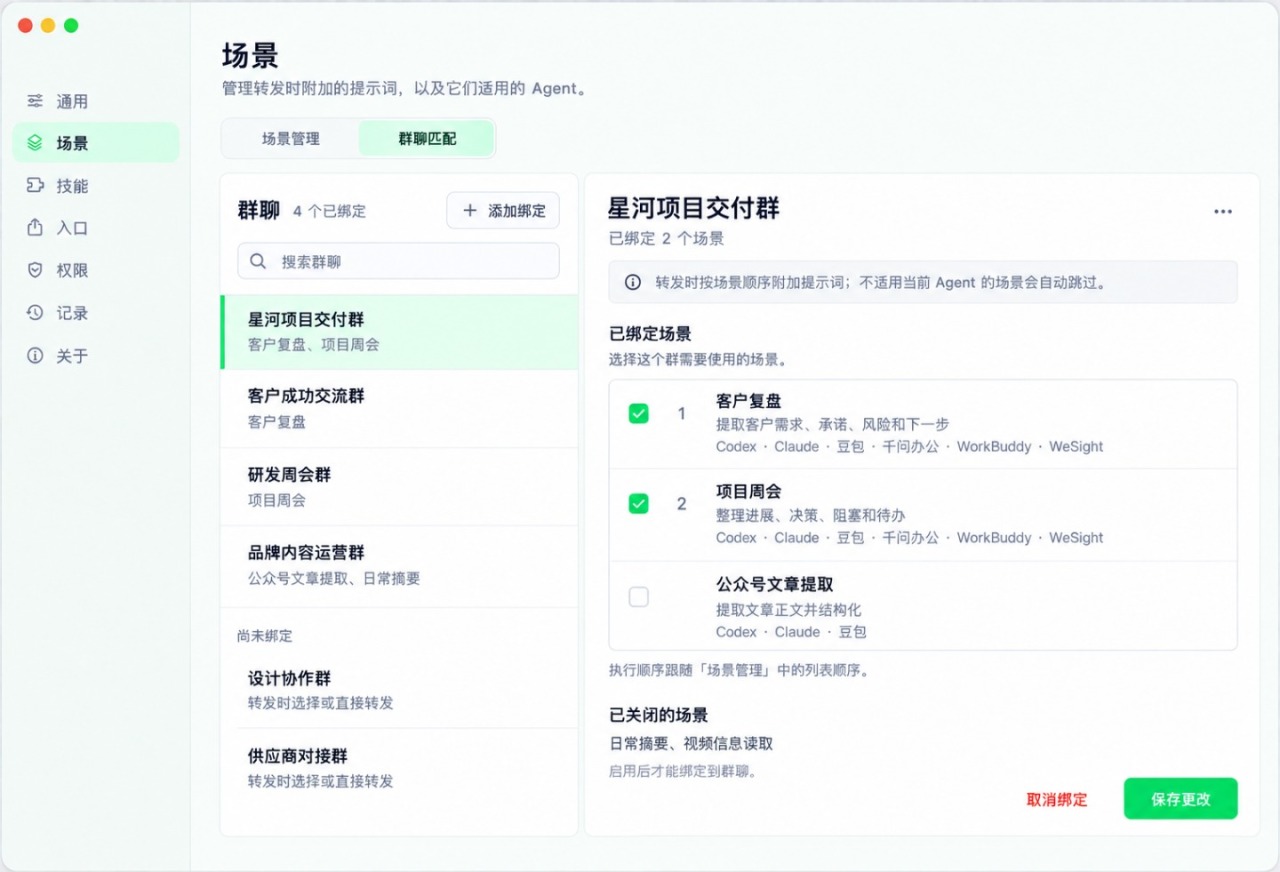
Task: Click the 项目周会 scene title
Action: click(x=749, y=492)
